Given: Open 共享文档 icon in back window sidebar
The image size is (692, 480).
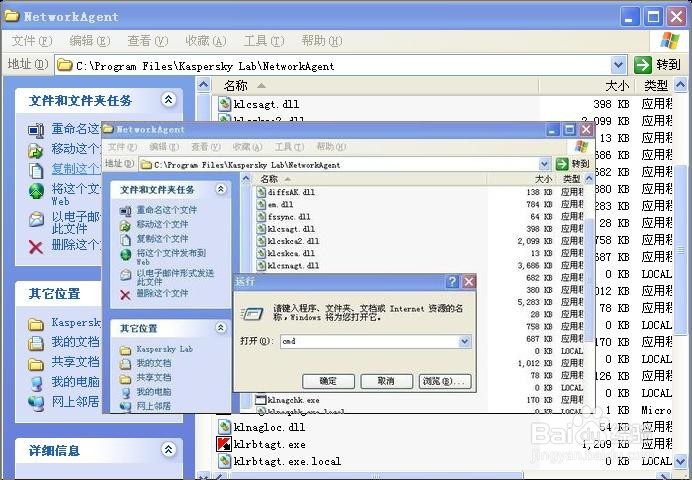Looking at the screenshot, I should pyautogui.click(x=36, y=364).
